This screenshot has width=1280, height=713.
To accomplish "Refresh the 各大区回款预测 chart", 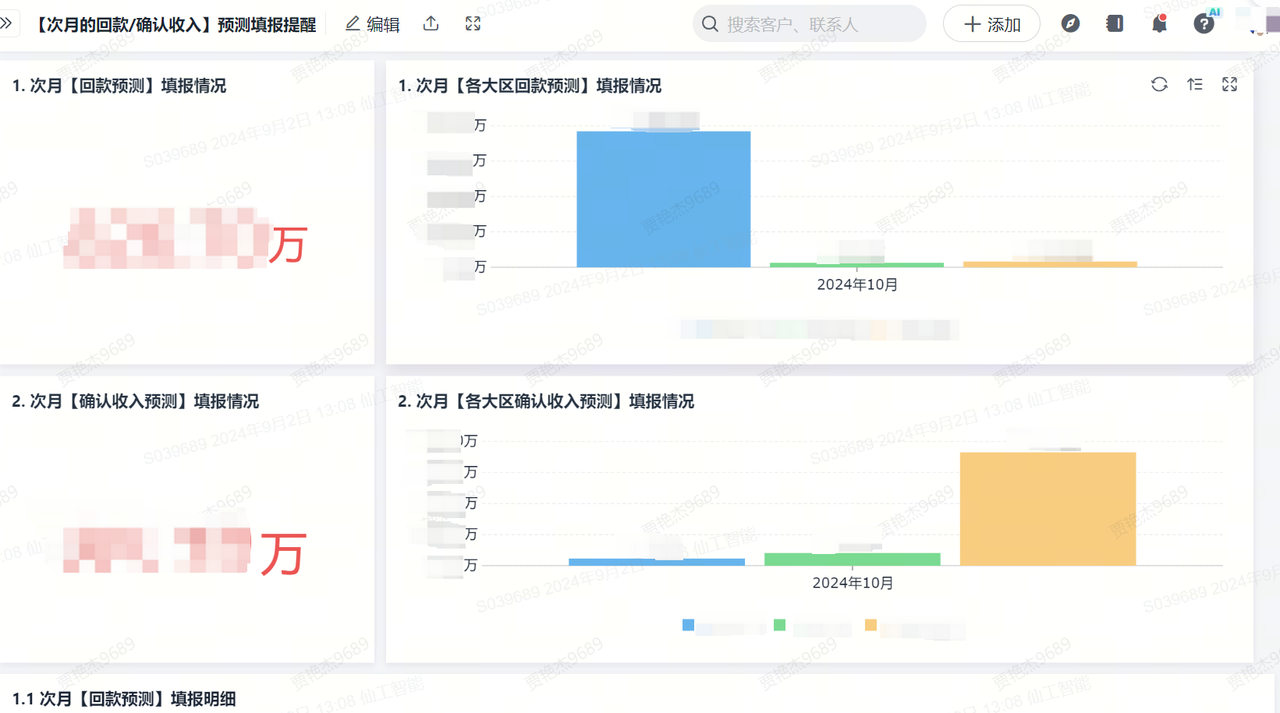I will click(x=1159, y=85).
